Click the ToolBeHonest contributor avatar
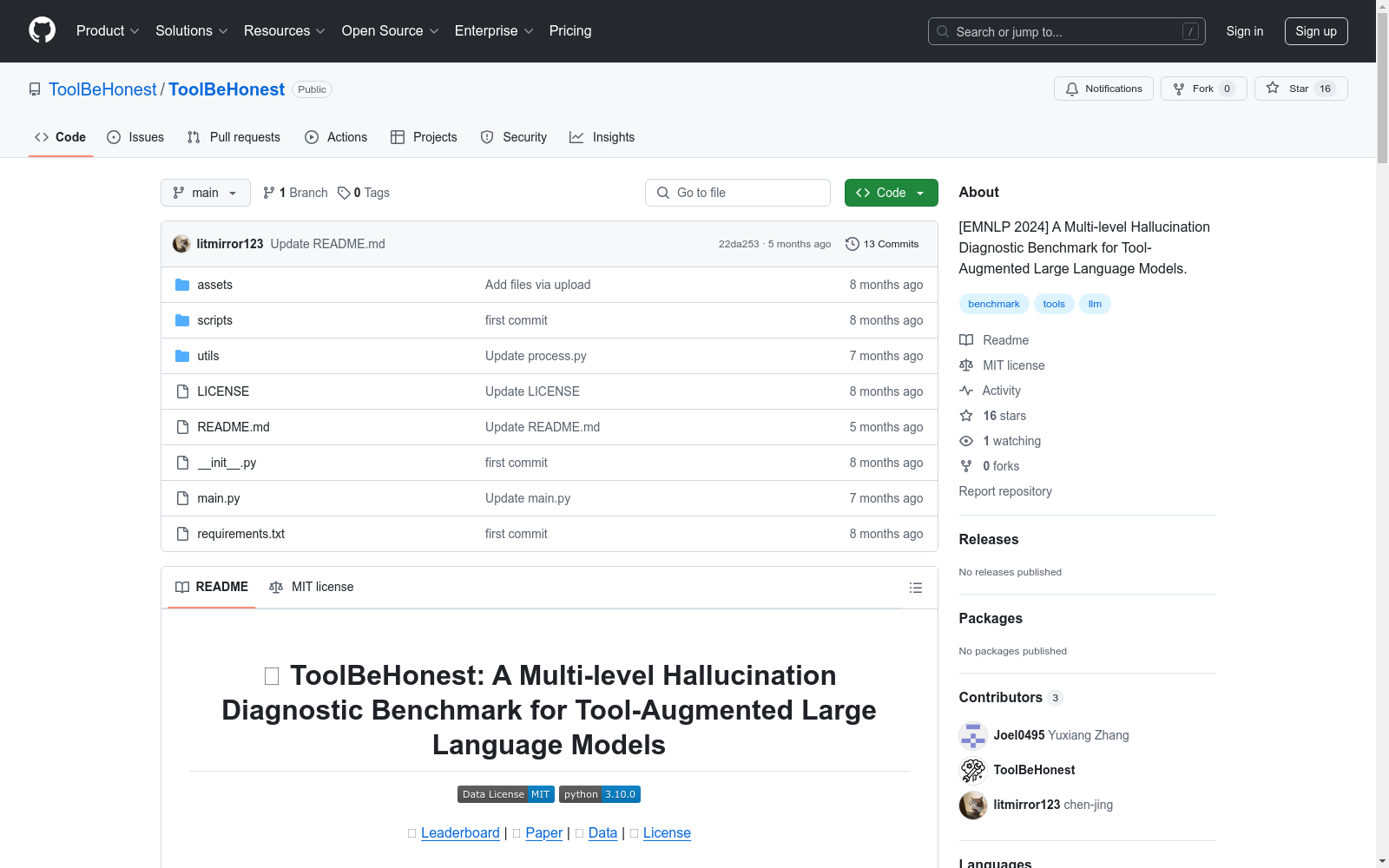1389x868 pixels. coord(973,770)
